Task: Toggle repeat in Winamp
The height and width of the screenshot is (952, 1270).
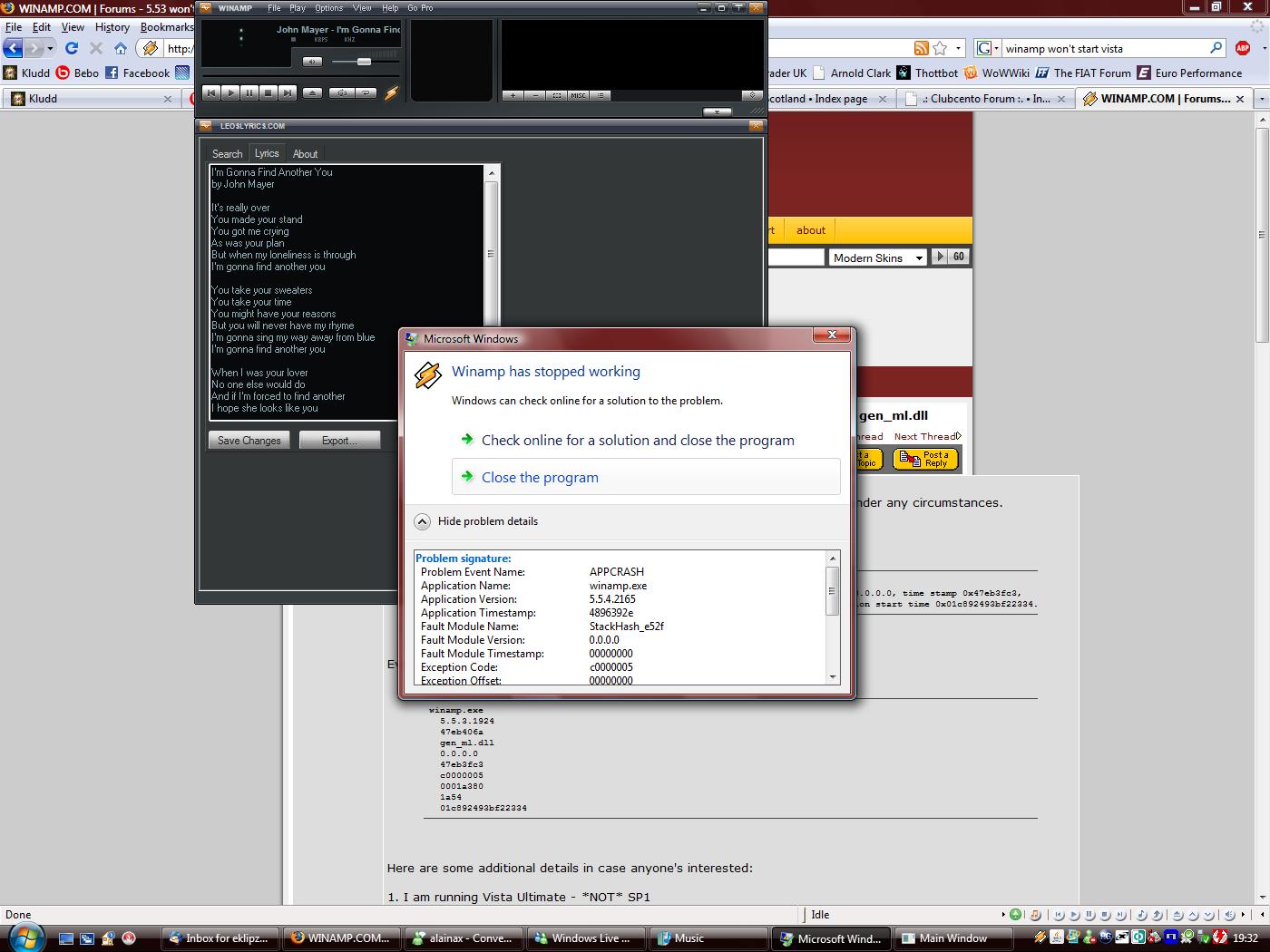Action: [x=366, y=92]
